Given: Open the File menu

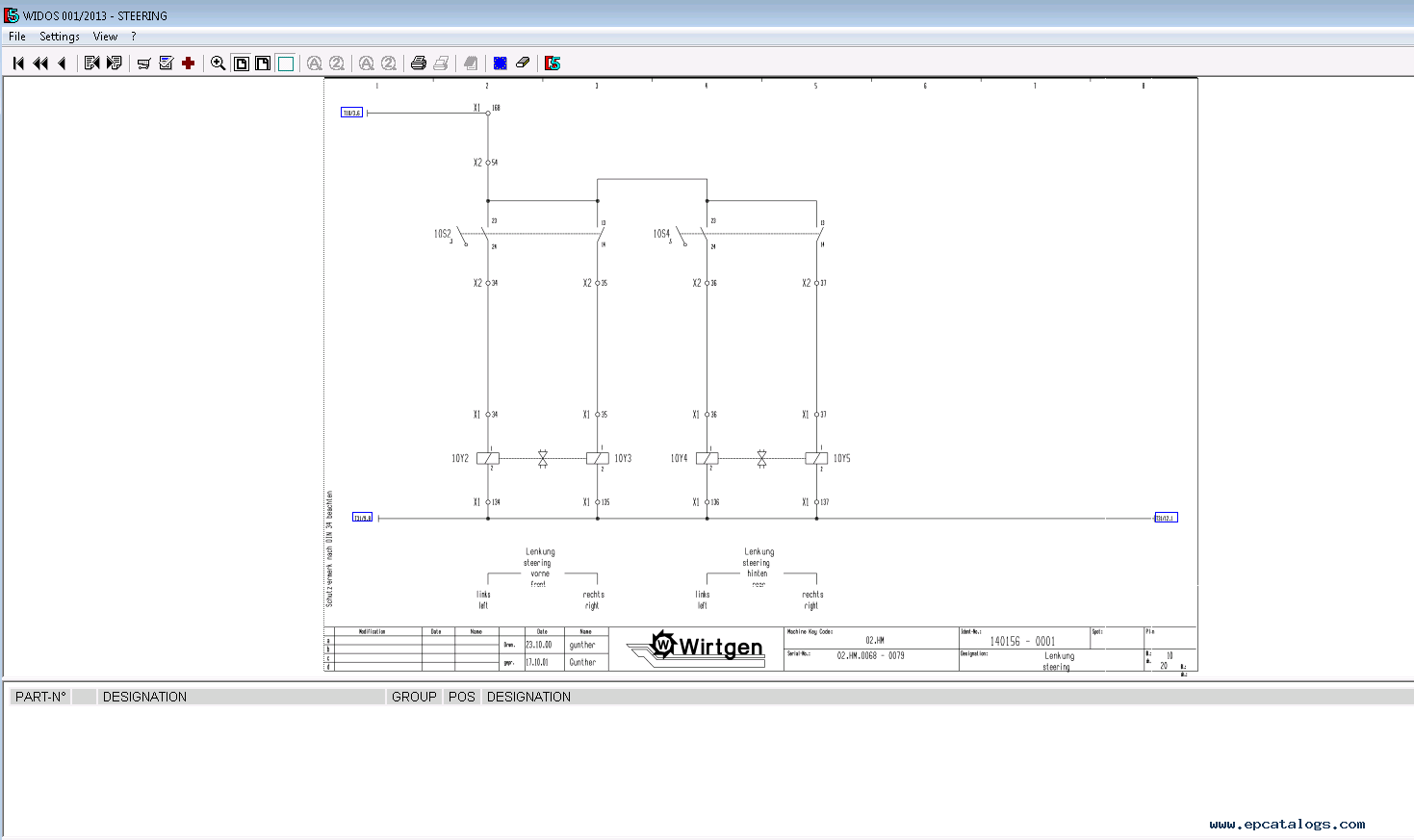Looking at the screenshot, I should point(17,37).
